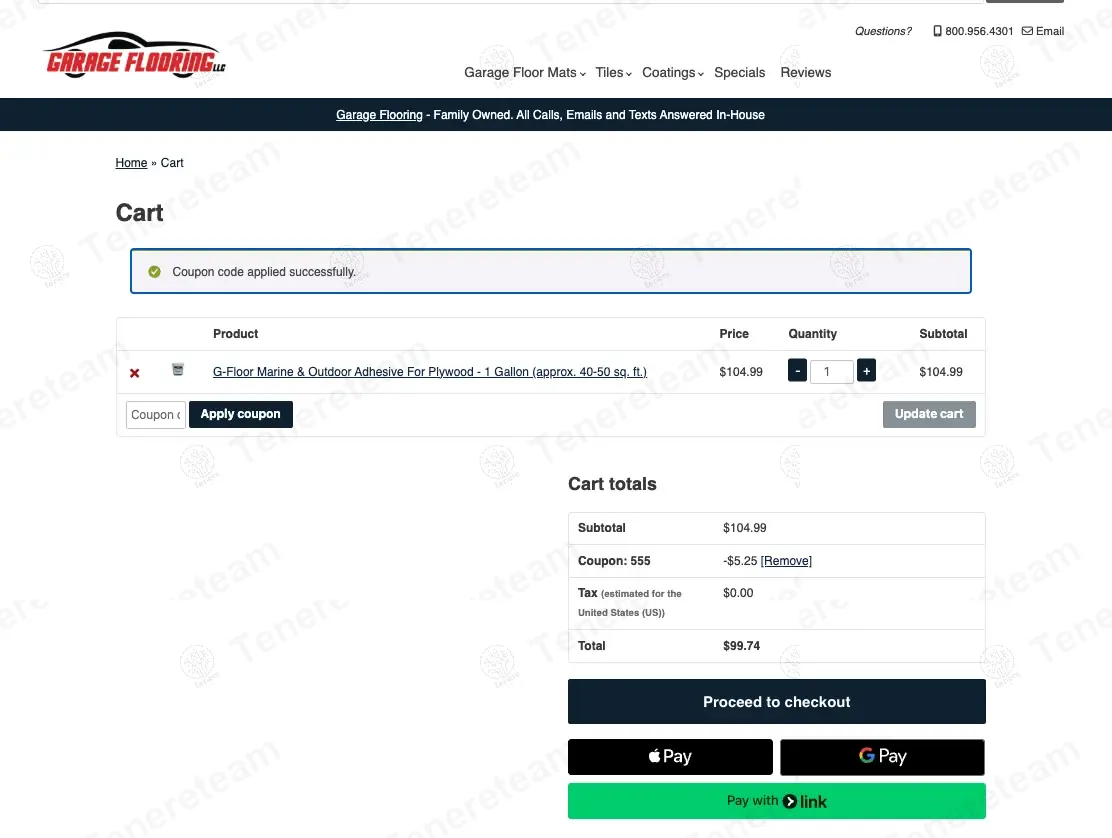Image resolution: width=1112 pixels, height=838 pixels.
Task: Click the Questions? text in header
Action: point(883,31)
